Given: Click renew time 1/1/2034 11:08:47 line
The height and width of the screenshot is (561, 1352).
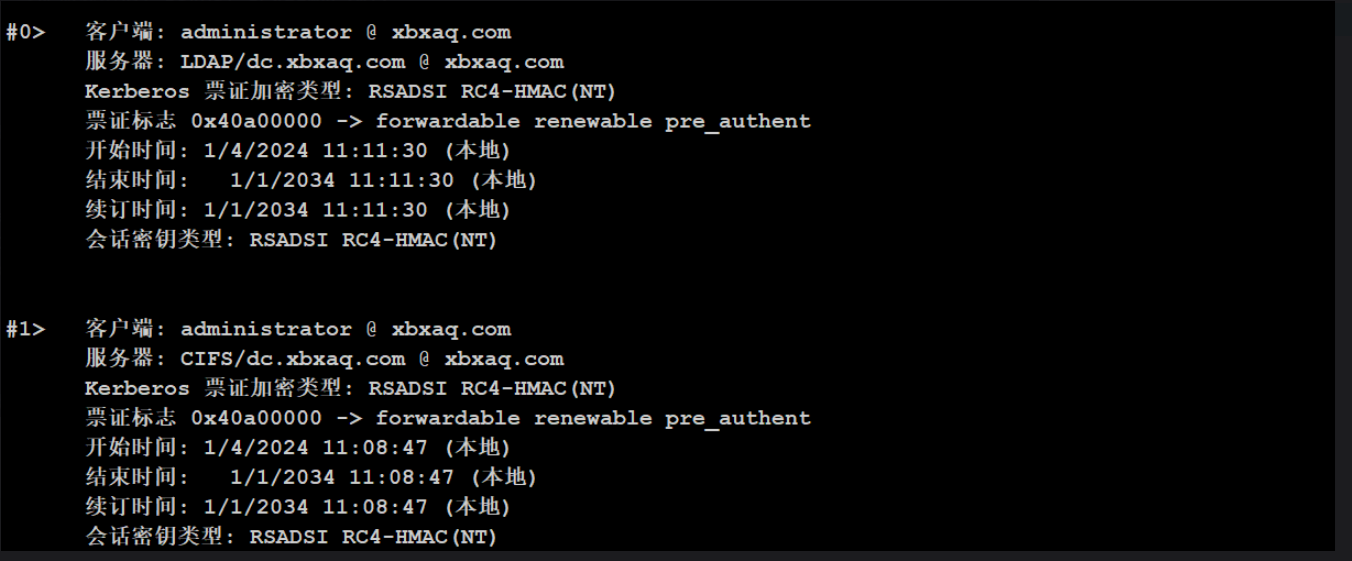Looking at the screenshot, I should click(298, 507).
